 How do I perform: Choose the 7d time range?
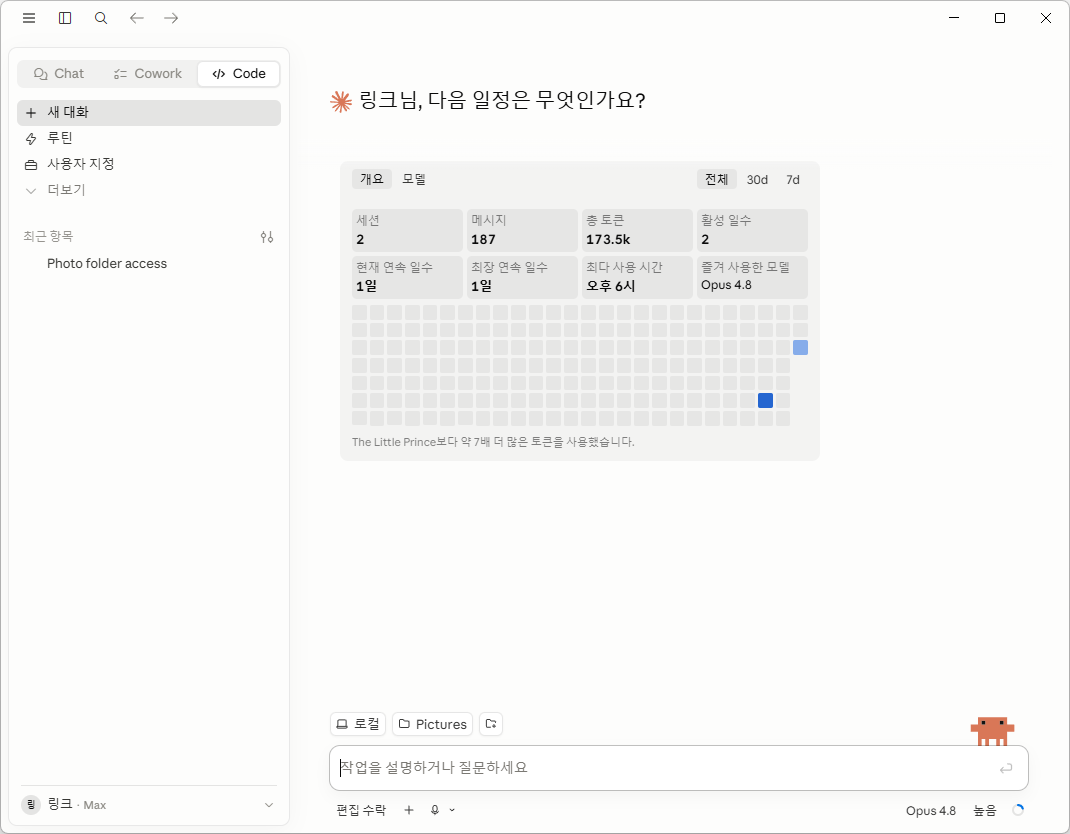[792, 179]
